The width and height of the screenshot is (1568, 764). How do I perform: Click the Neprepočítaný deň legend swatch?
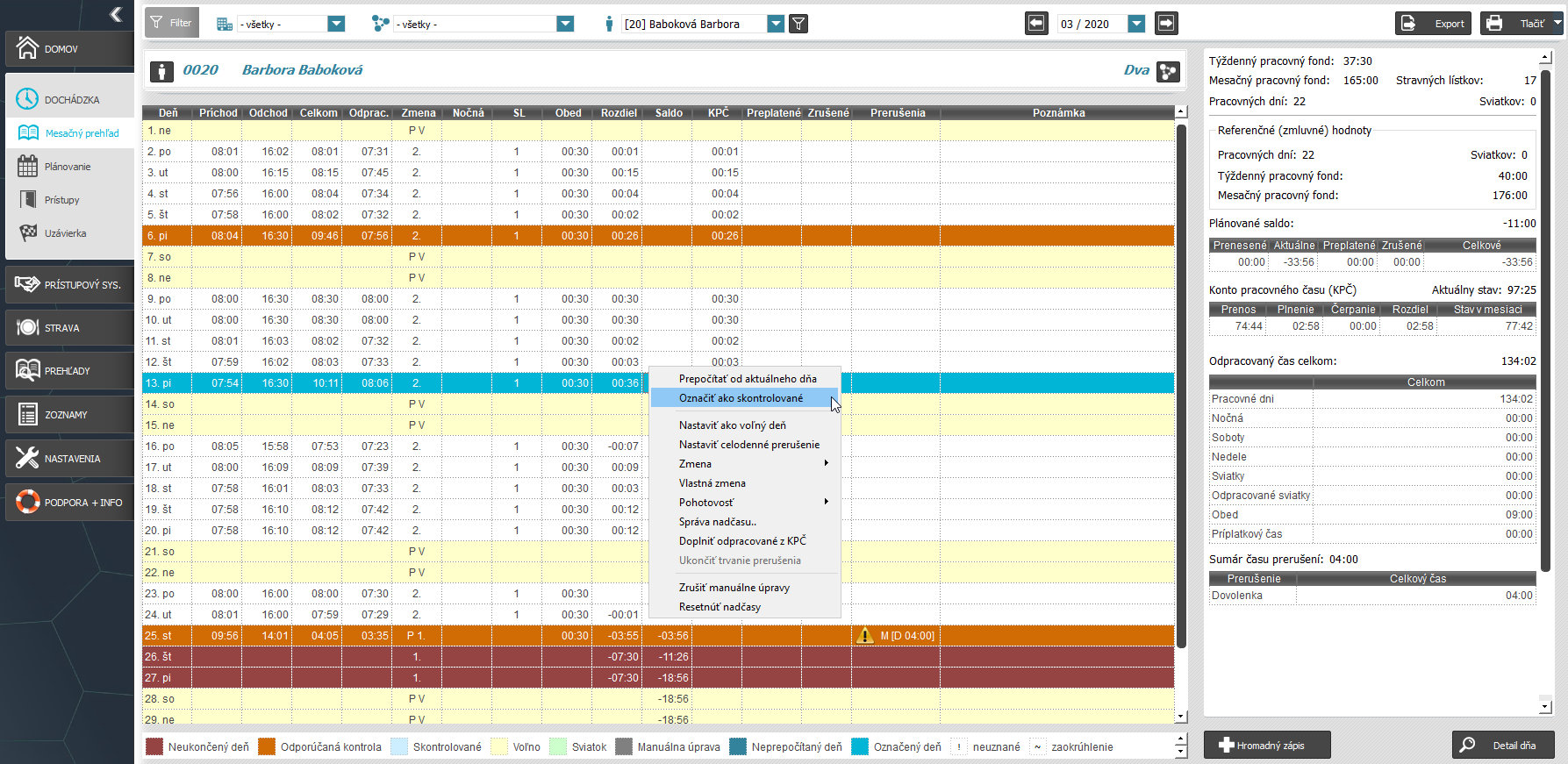(x=738, y=746)
